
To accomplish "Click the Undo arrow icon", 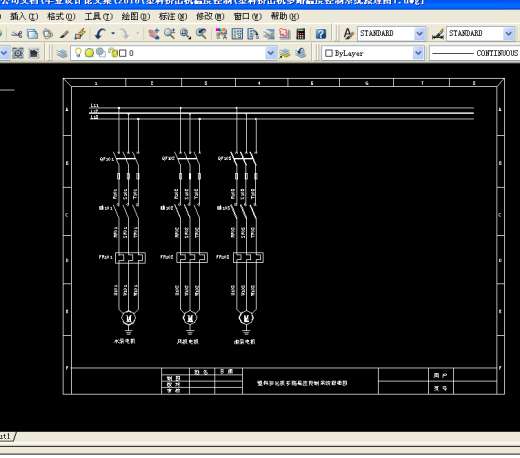I will point(100,34).
